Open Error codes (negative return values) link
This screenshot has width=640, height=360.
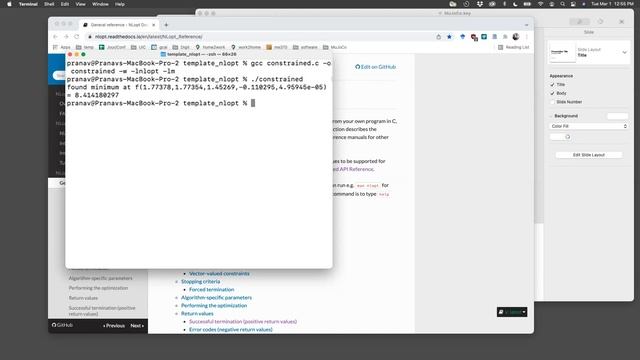(231, 329)
